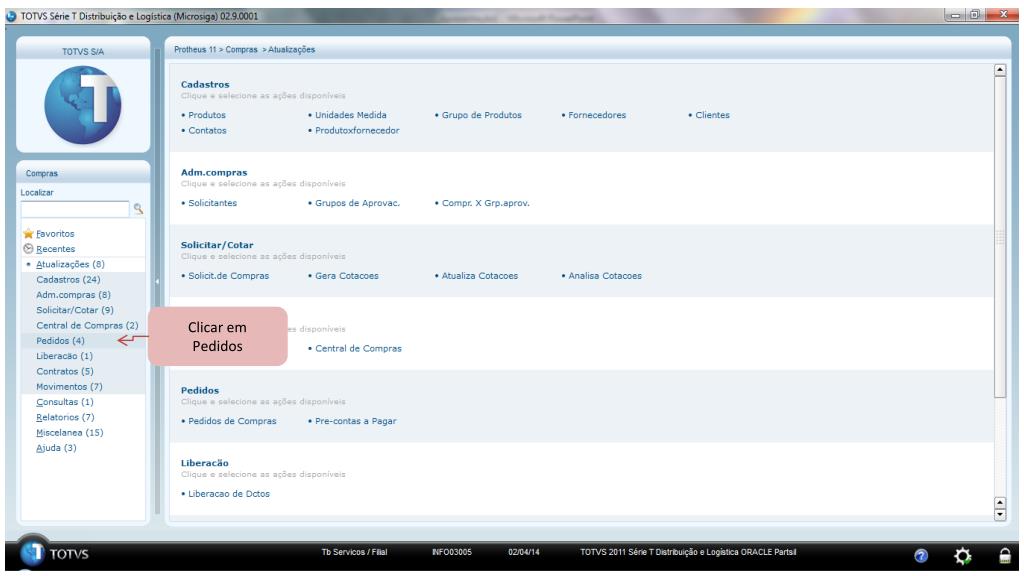Select Adm.compras (8) in sidebar
Image resolution: width=1024 pixels, height=576 pixels.
(x=73, y=295)
